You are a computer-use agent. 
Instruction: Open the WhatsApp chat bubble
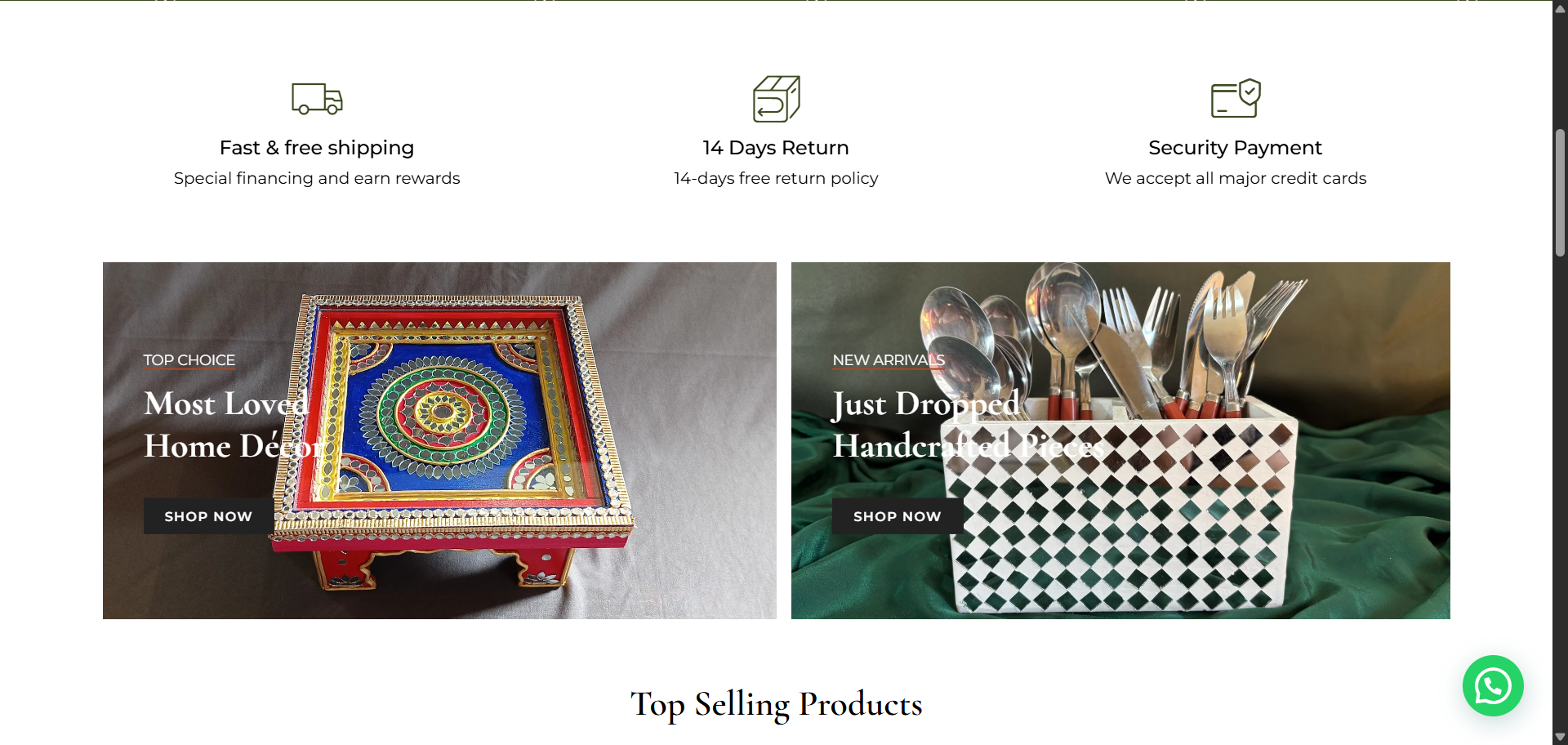coord(1493,685)
